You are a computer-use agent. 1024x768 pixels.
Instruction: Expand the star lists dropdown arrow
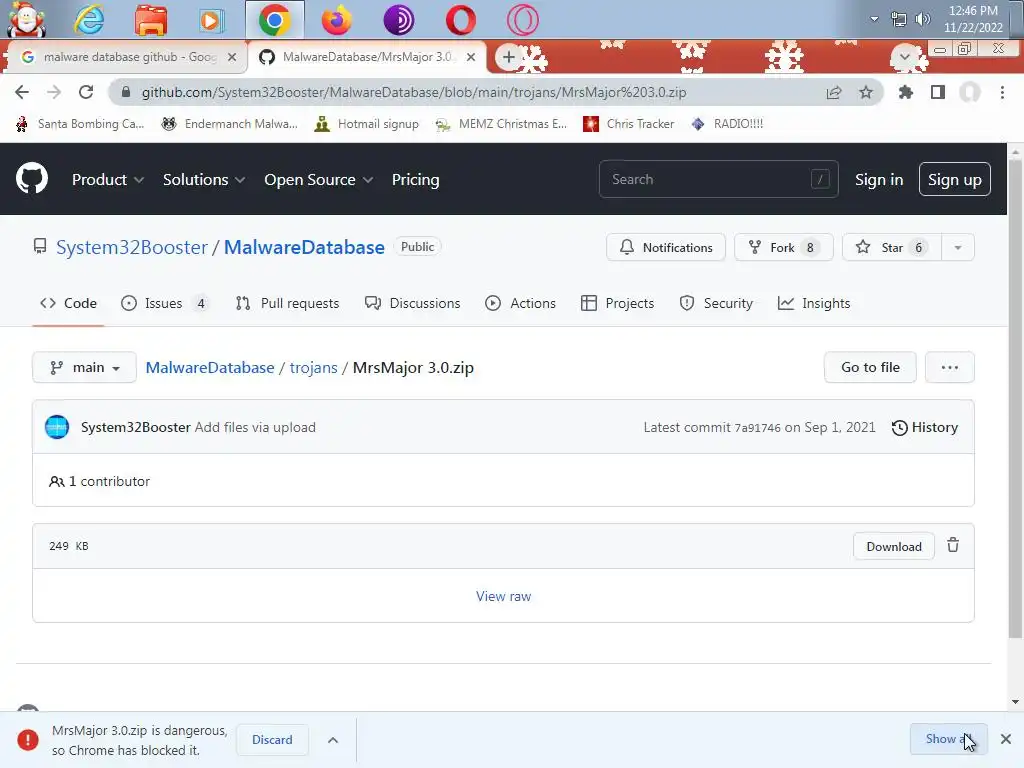point(958,248)
